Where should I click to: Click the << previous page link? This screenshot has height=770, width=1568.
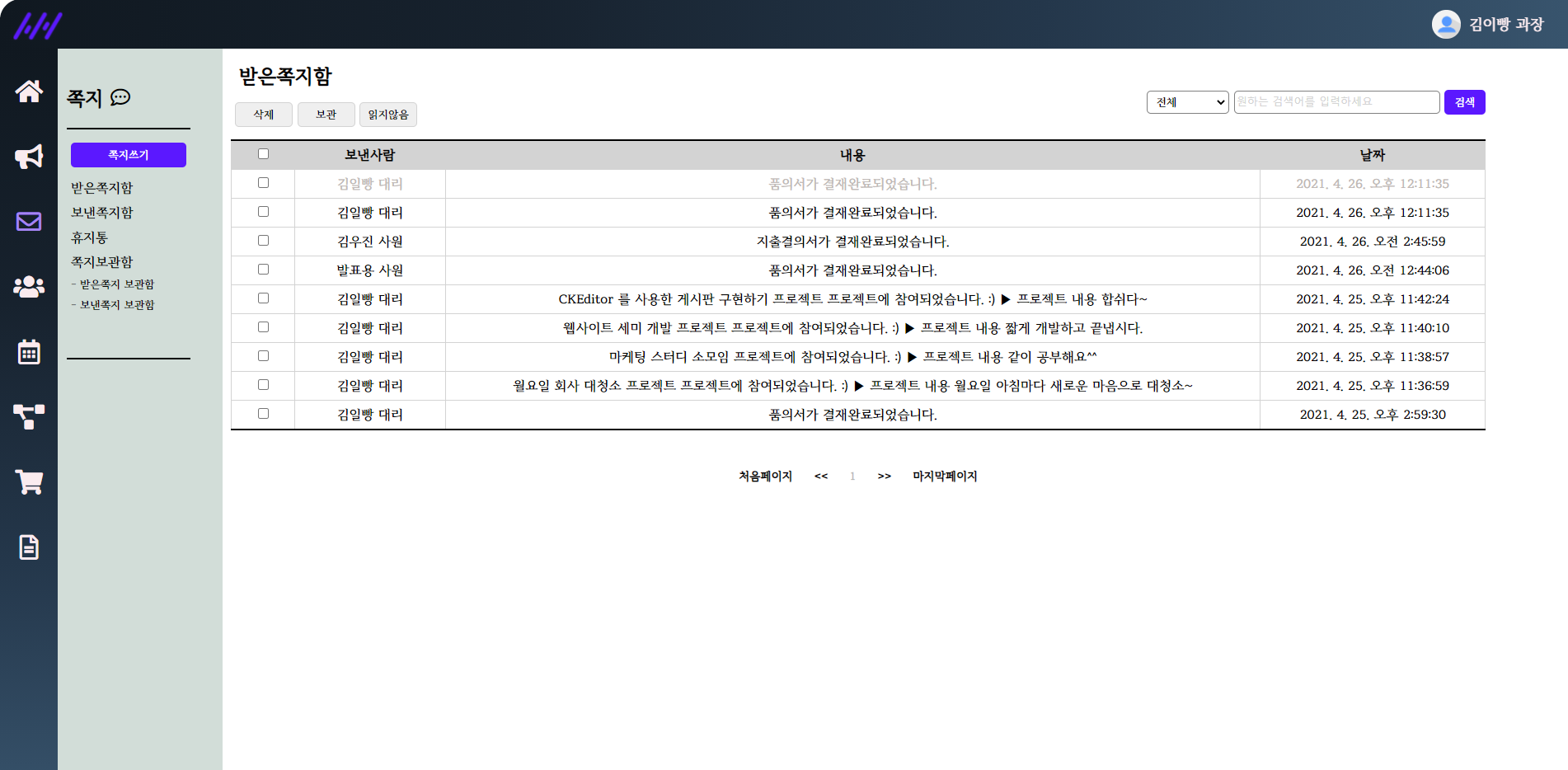click(x=821, y=477)
